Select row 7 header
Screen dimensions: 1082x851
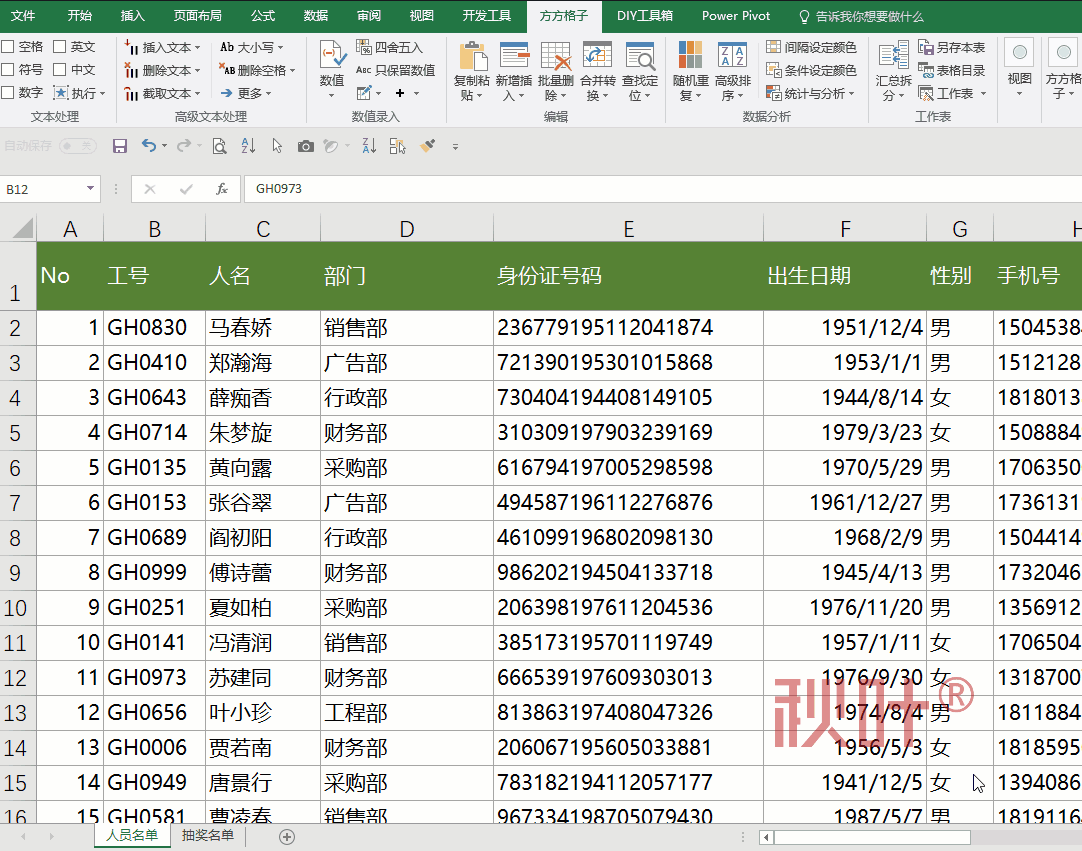pos(17,502)
